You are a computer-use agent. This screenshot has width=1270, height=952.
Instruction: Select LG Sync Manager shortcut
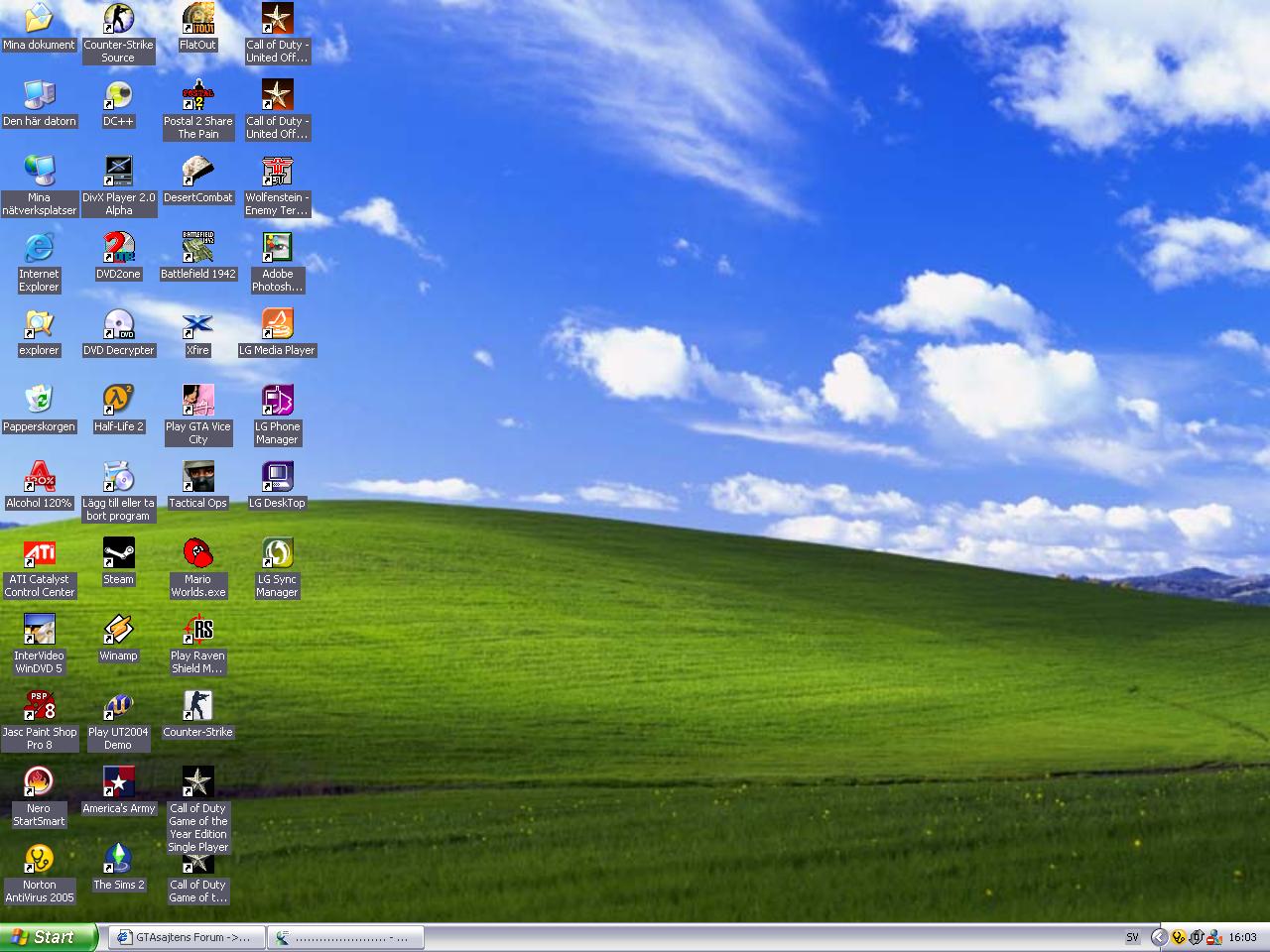pos(277,552)
